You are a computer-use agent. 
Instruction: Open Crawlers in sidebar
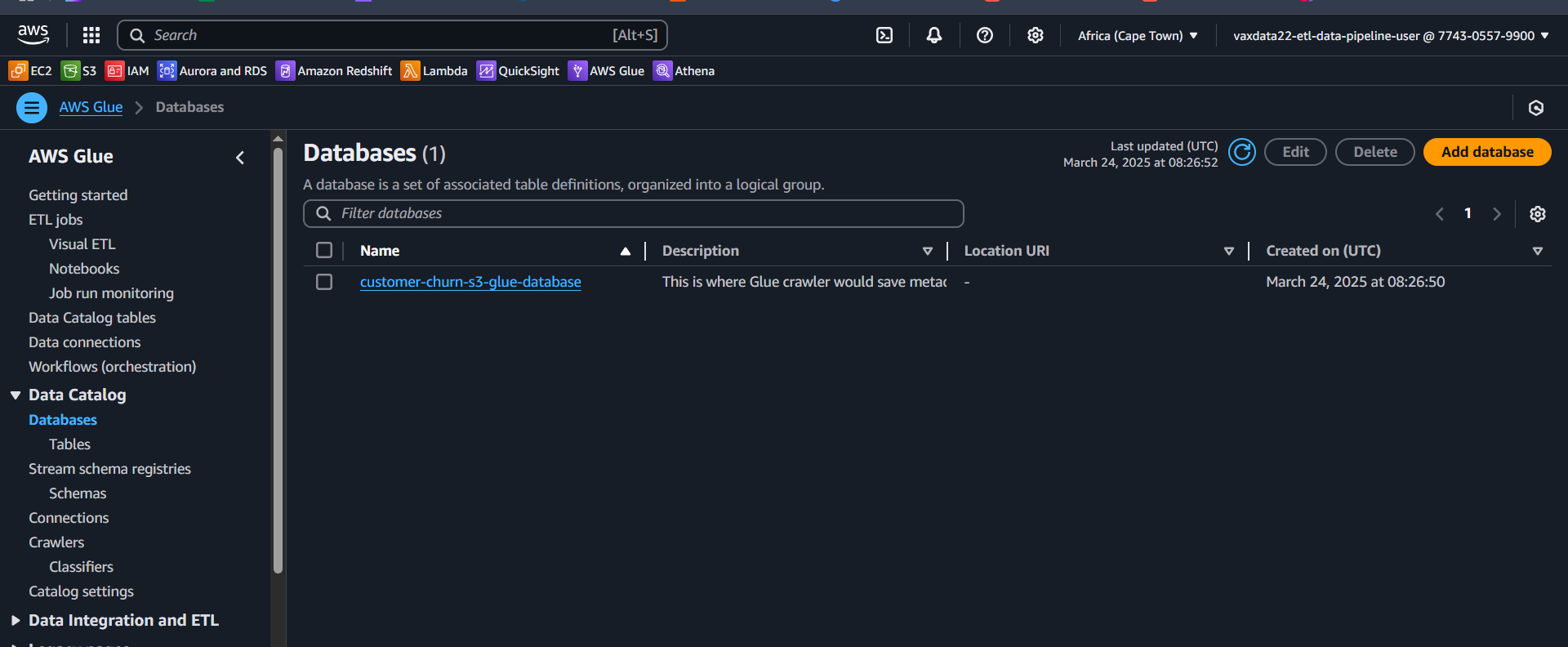56,542
